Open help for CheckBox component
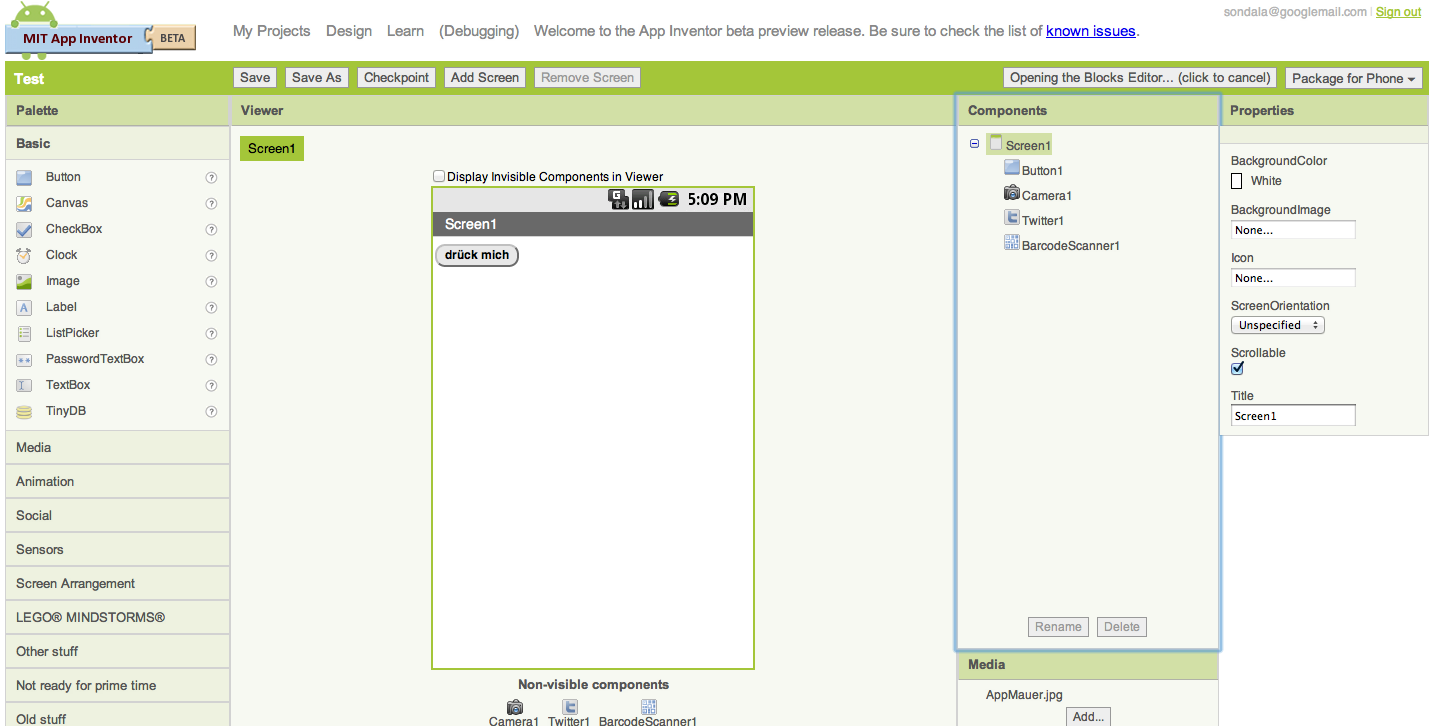The height and width of the screenshot is (726, 1437). (211, 229)
